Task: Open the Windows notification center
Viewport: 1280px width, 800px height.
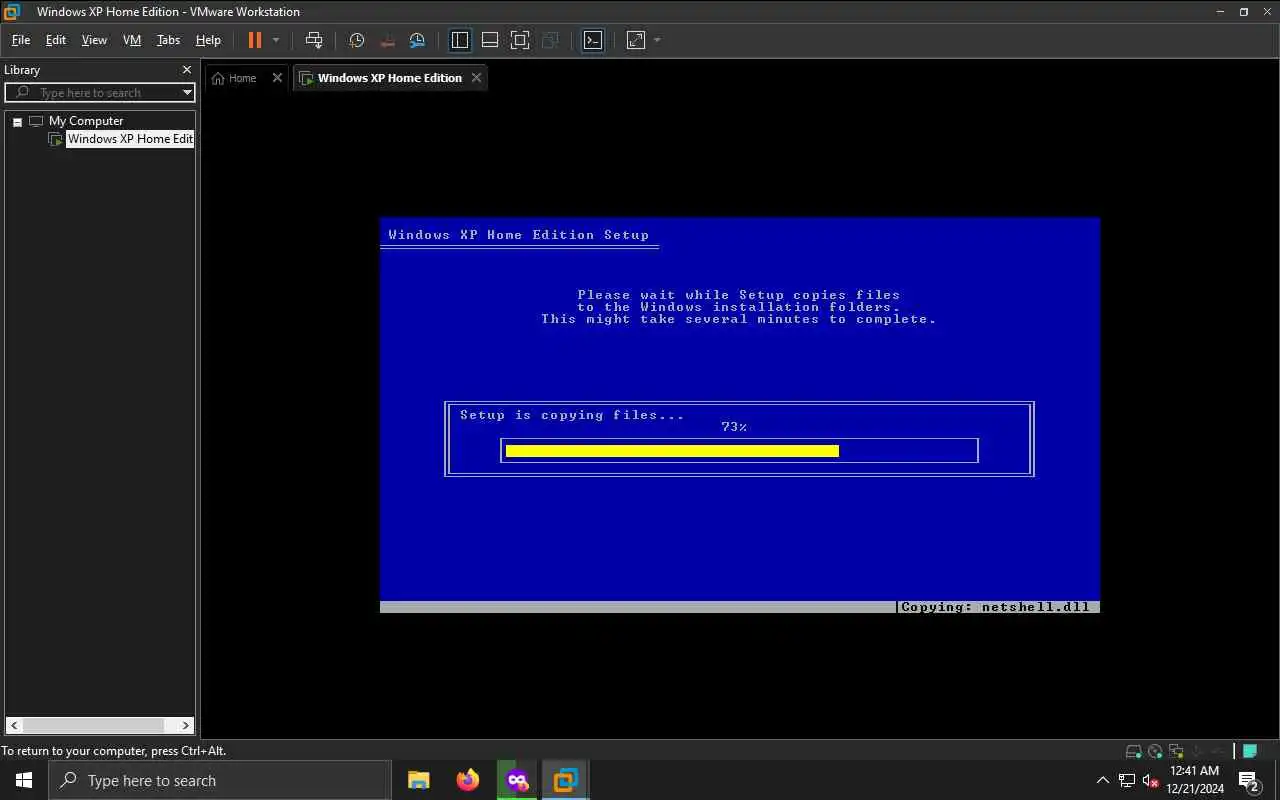Action: point(1249,780)
